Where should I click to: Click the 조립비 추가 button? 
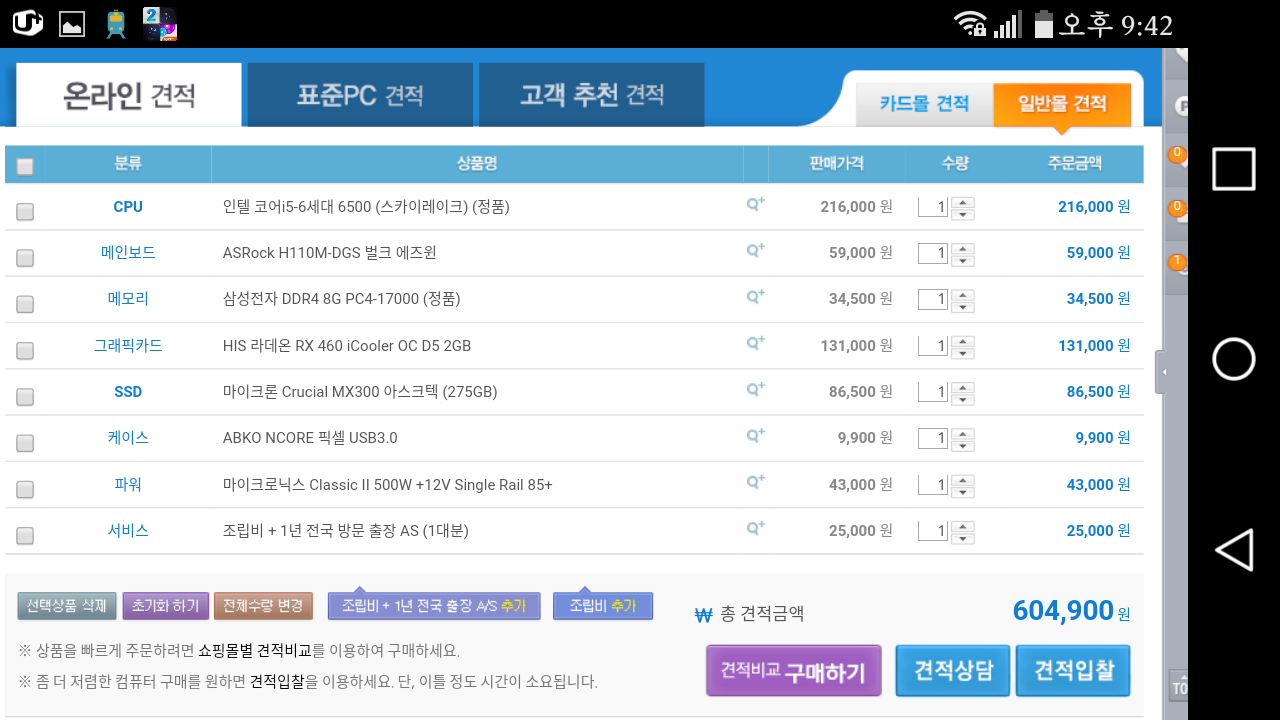click(x=603, y=606)
